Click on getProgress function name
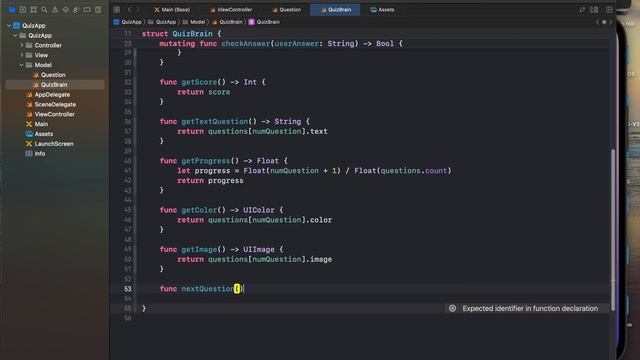Image resolution: width=640 pixels, height=360 pixels. pyautogui.click(x=206, y=161)
